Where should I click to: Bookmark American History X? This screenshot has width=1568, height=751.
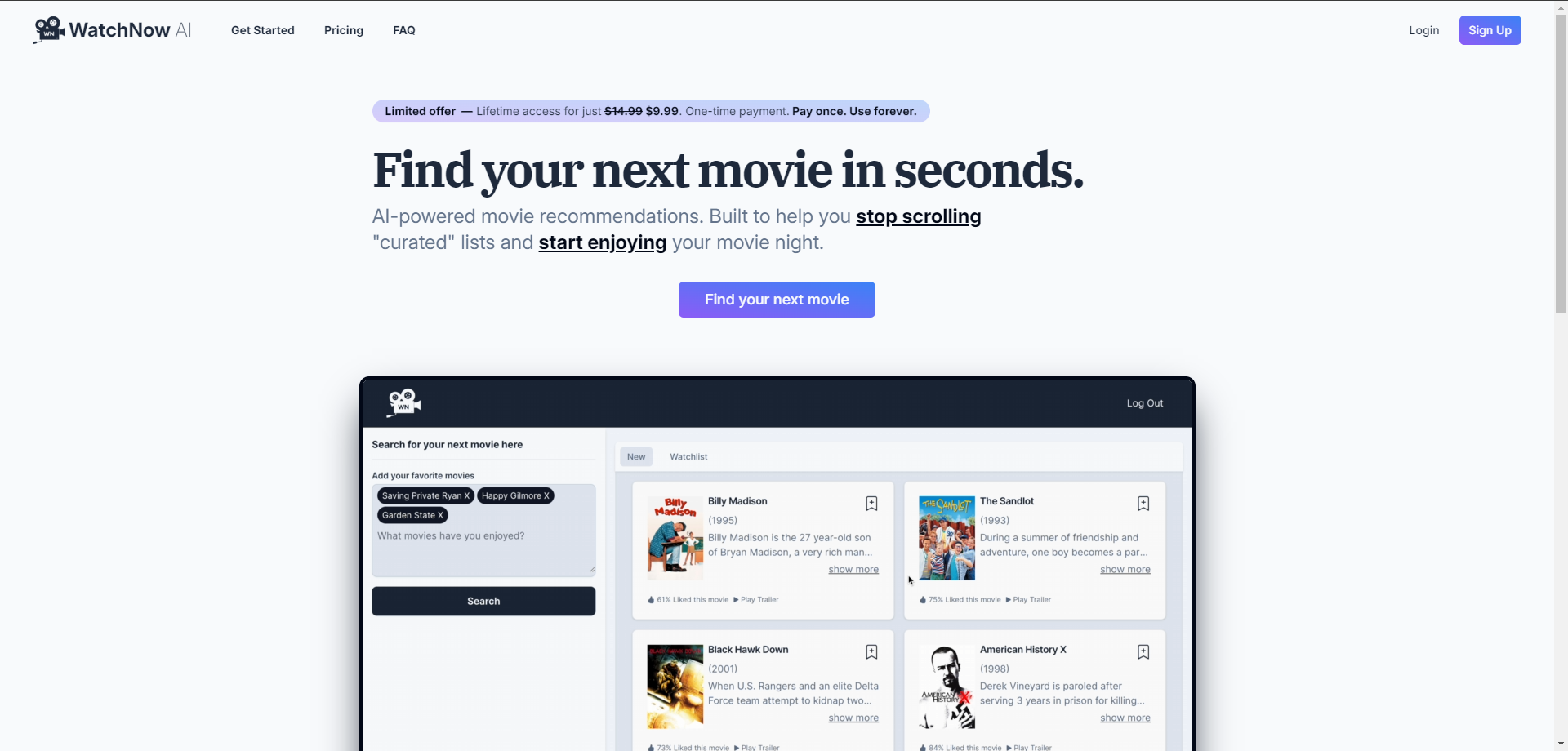click(x=1143, y=652)
